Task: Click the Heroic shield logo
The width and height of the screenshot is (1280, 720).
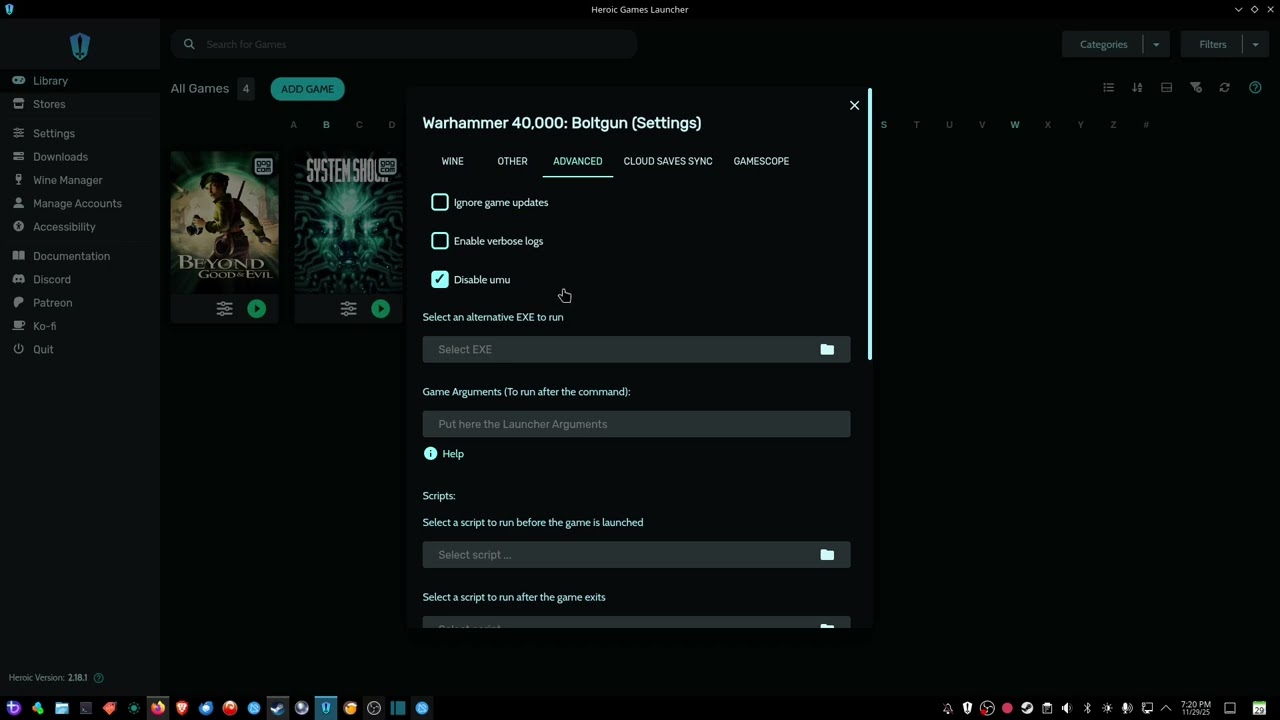Action: tap(80, 46)
